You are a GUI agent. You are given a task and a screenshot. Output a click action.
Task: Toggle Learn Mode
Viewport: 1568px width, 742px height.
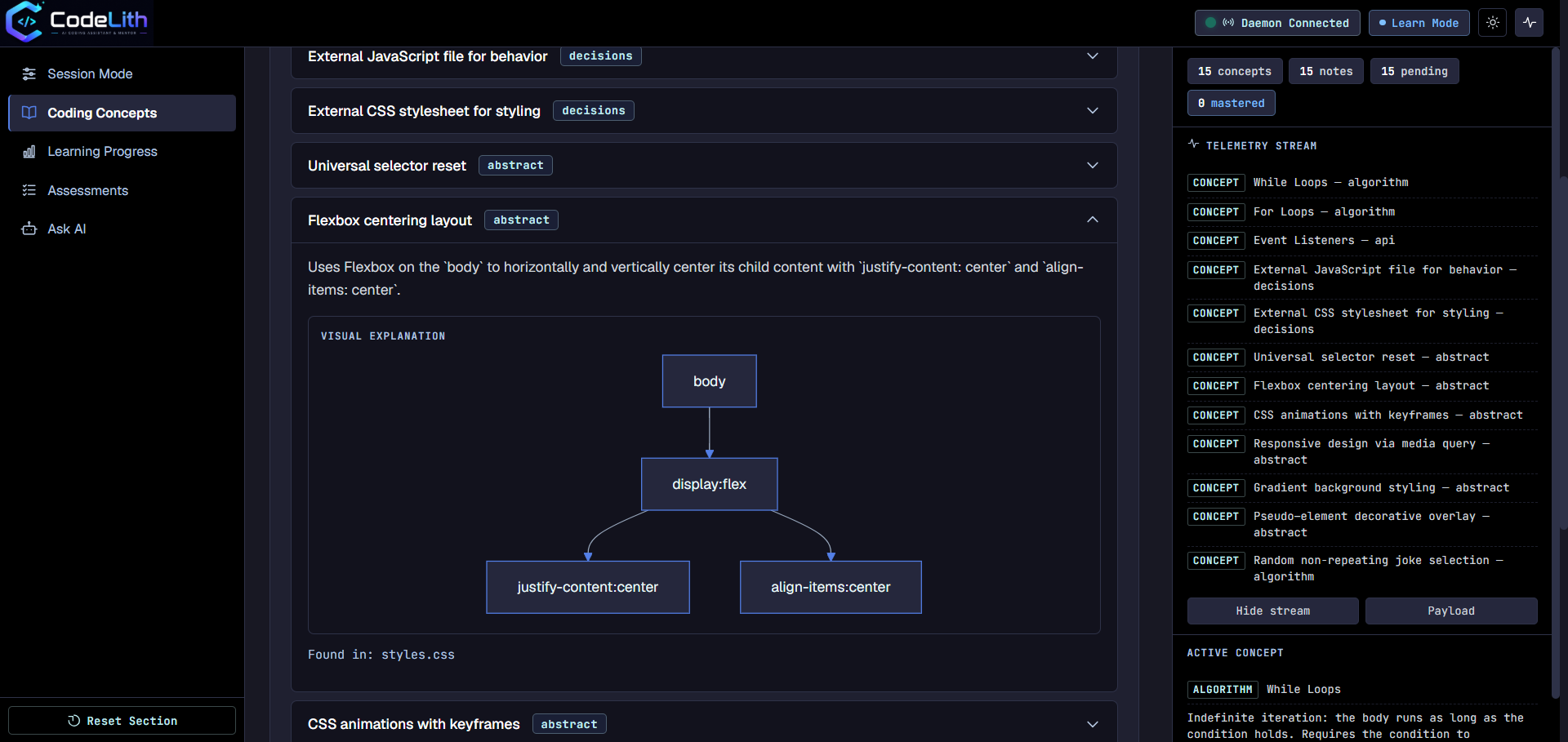click(x=1419, y=23)
